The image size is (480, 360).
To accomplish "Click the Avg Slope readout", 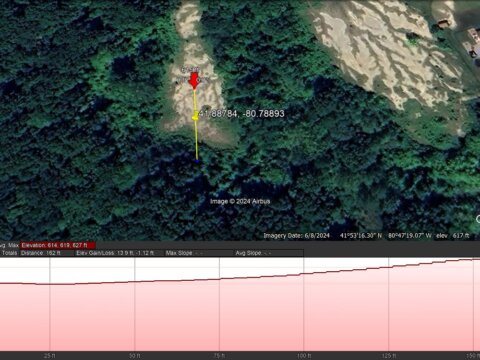I will [x=253, y=253].
